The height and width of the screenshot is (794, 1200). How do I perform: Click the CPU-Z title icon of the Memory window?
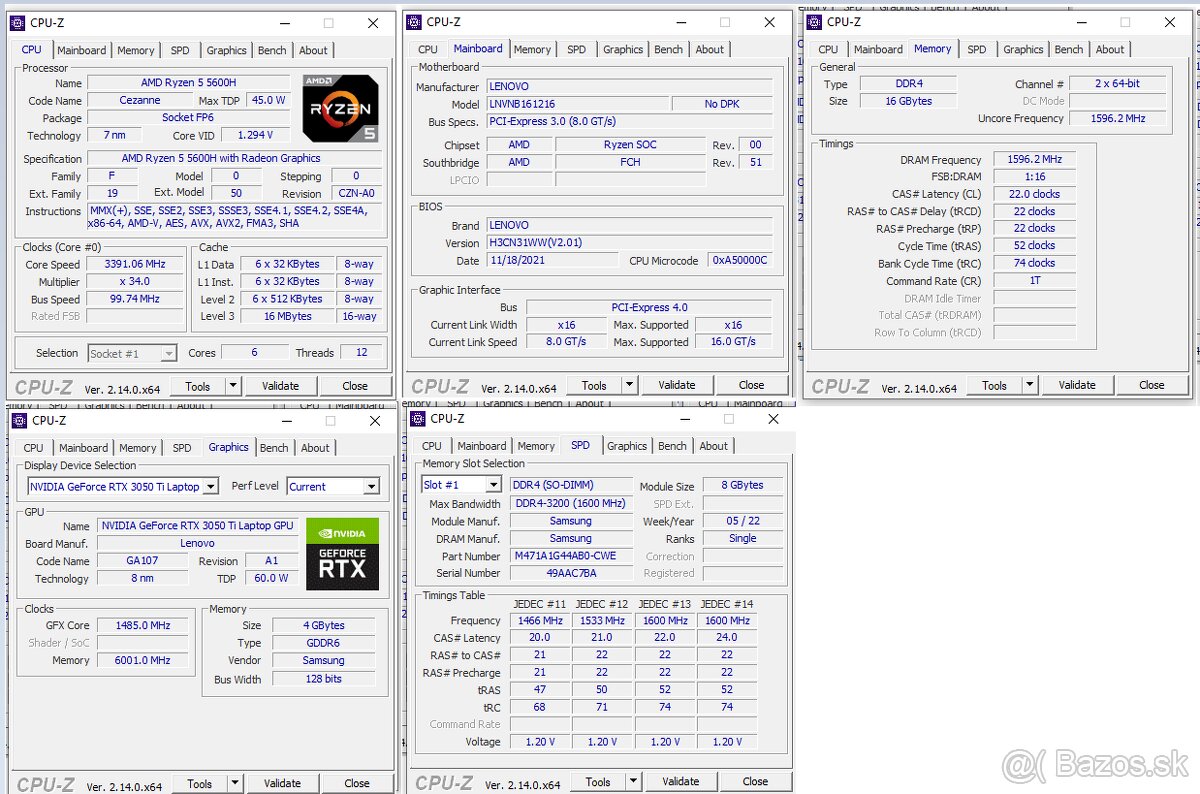[x=815, y=21]
